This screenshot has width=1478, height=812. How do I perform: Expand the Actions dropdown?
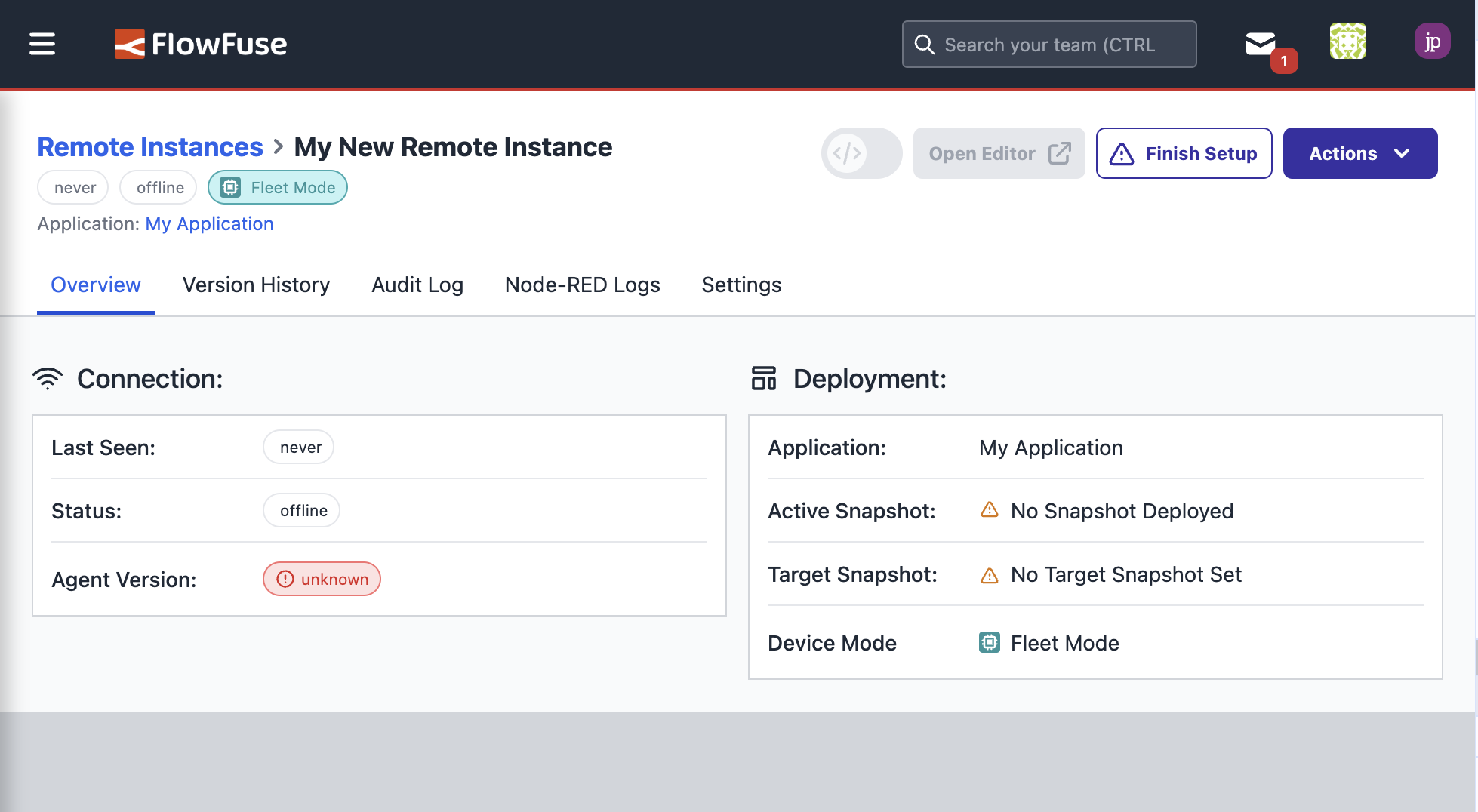pyautogui.click(x=1359, y=153)
